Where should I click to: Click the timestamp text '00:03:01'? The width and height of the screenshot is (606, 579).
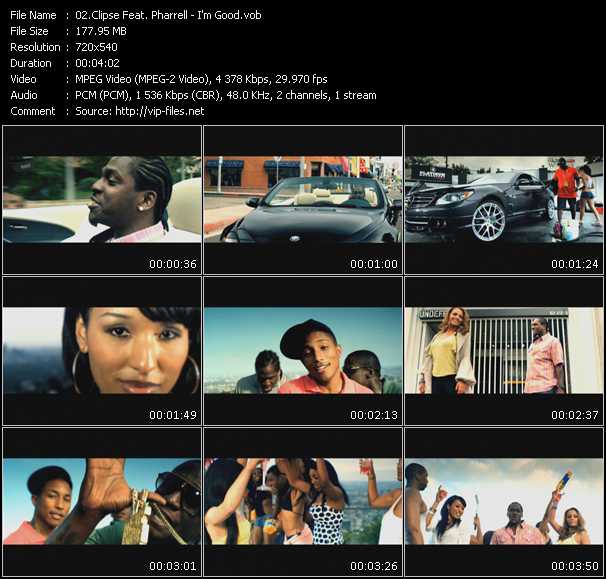coord(173,566)
